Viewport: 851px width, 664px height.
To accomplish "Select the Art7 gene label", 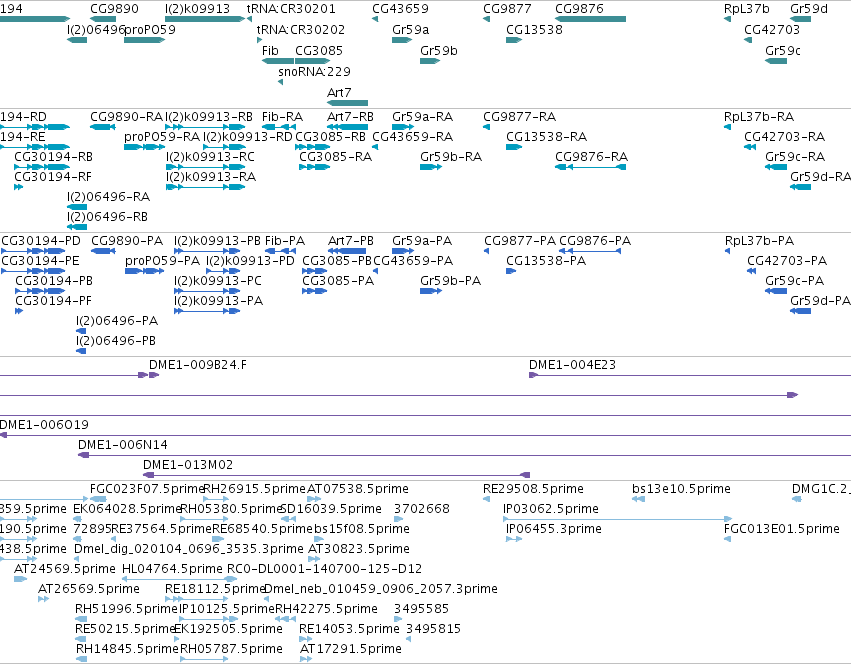I will pyautogui.click(x=339, y=92).
